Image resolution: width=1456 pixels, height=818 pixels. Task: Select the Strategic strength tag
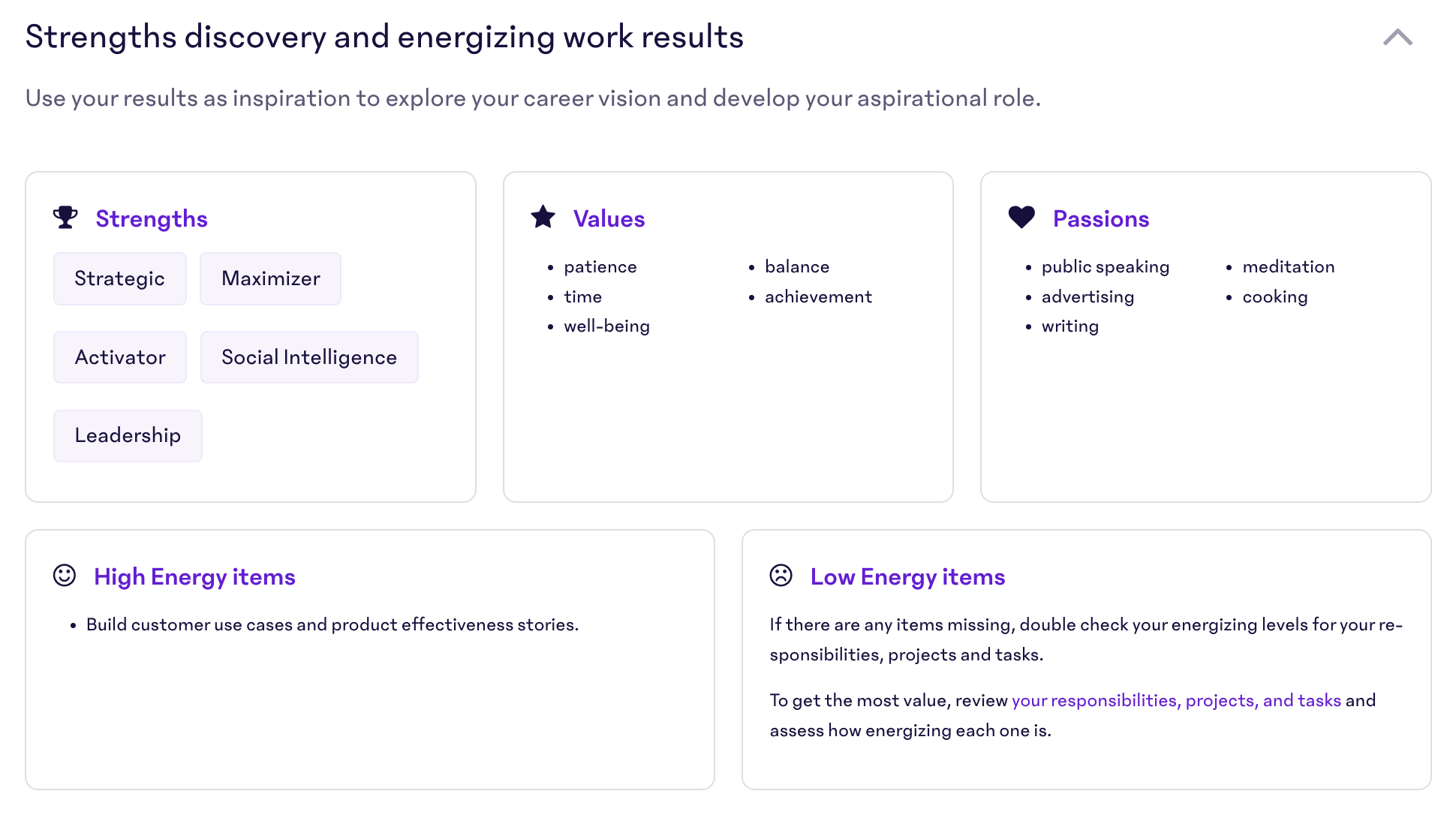(120, 278)
